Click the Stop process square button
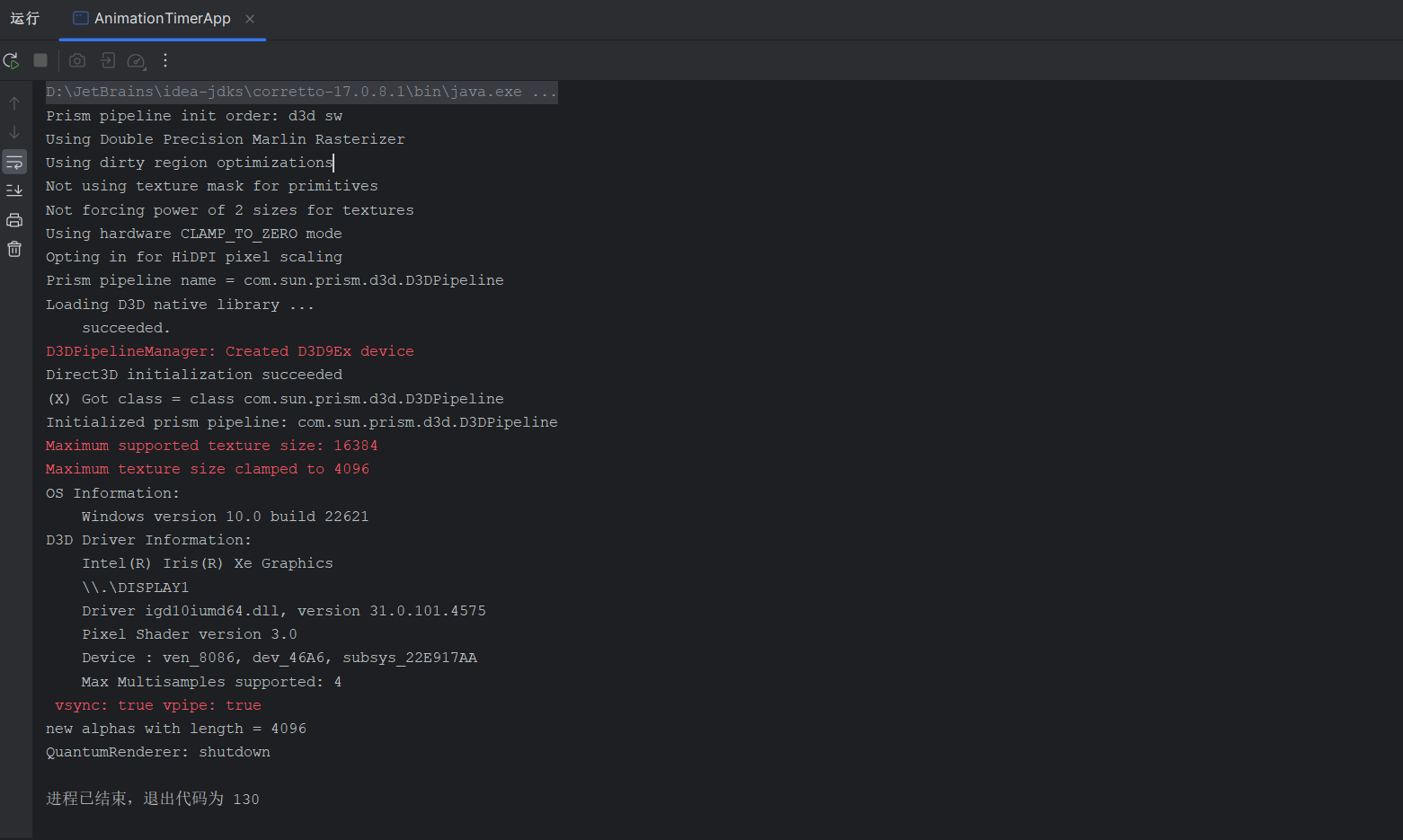The width and height of the screenshot is (1403, 840). [40, 60]
